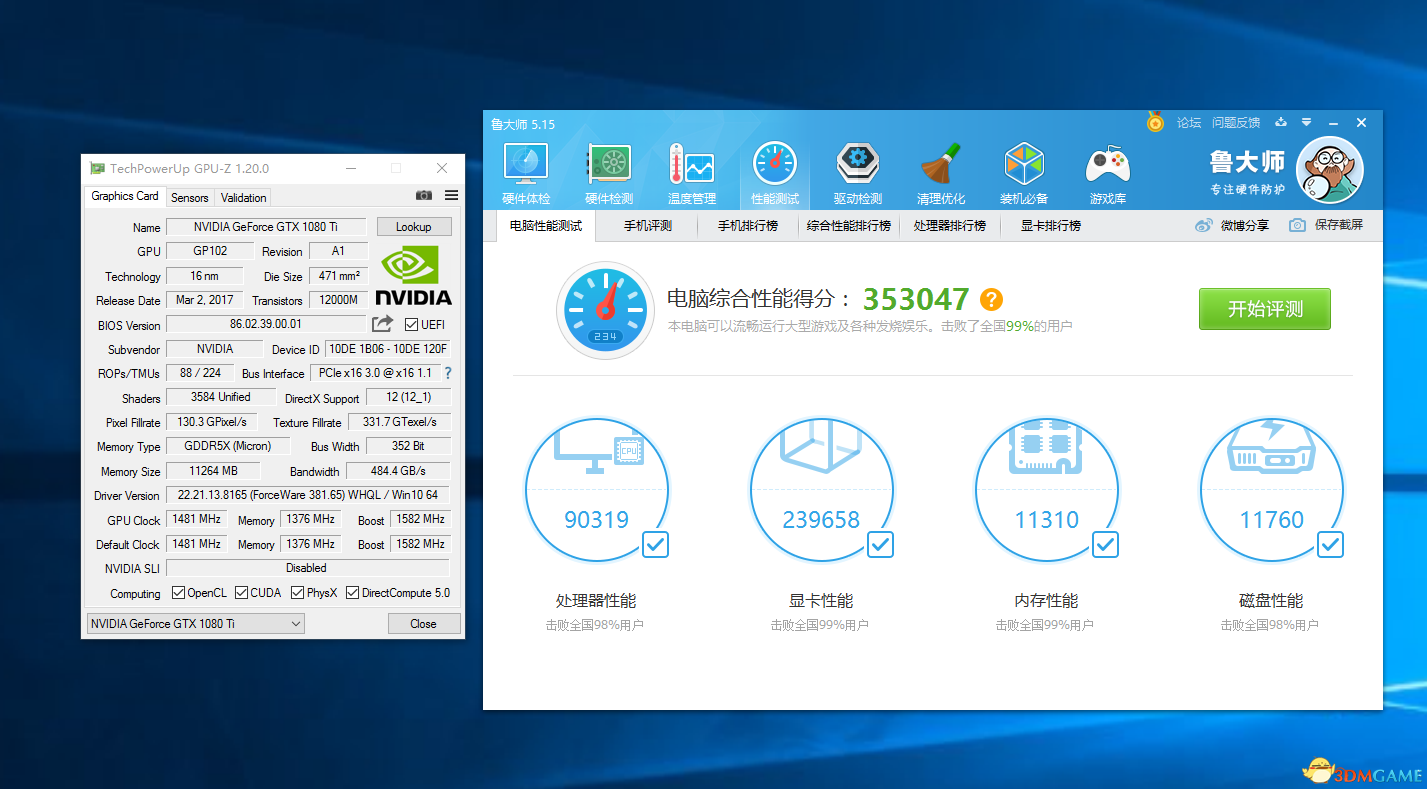This screenshot has width=1427, height=789.
Task: Open the Lu Dashi main menu triangle icon
Action: point(1306,122)
